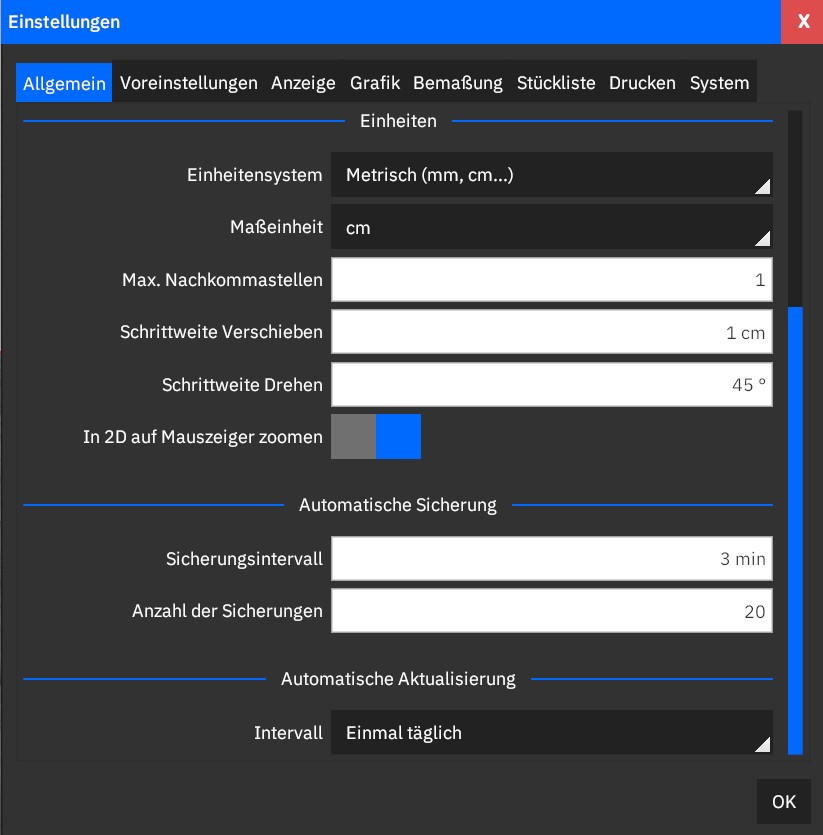Click the Einheitensystem label
823x835 pixels.
click(255, 175)
